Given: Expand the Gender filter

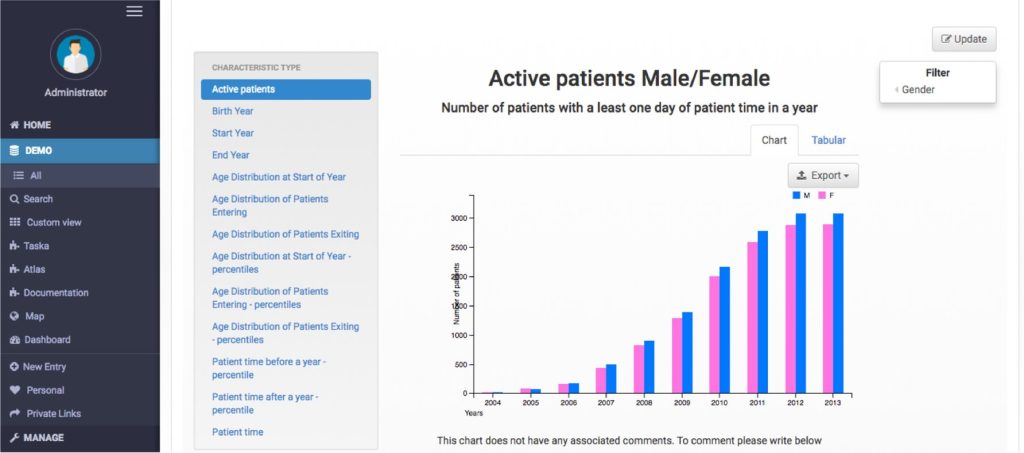Looking at the screenshot, I should pyautogui.click(x=917, y=90).
